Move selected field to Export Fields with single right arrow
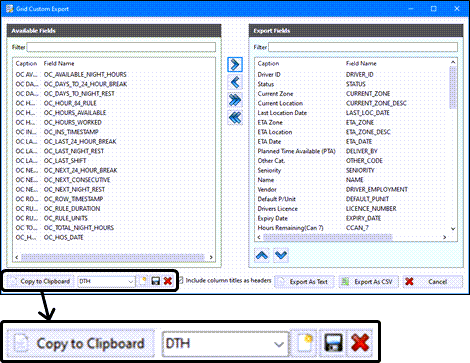470x363 pixels. tap(235, 65)
